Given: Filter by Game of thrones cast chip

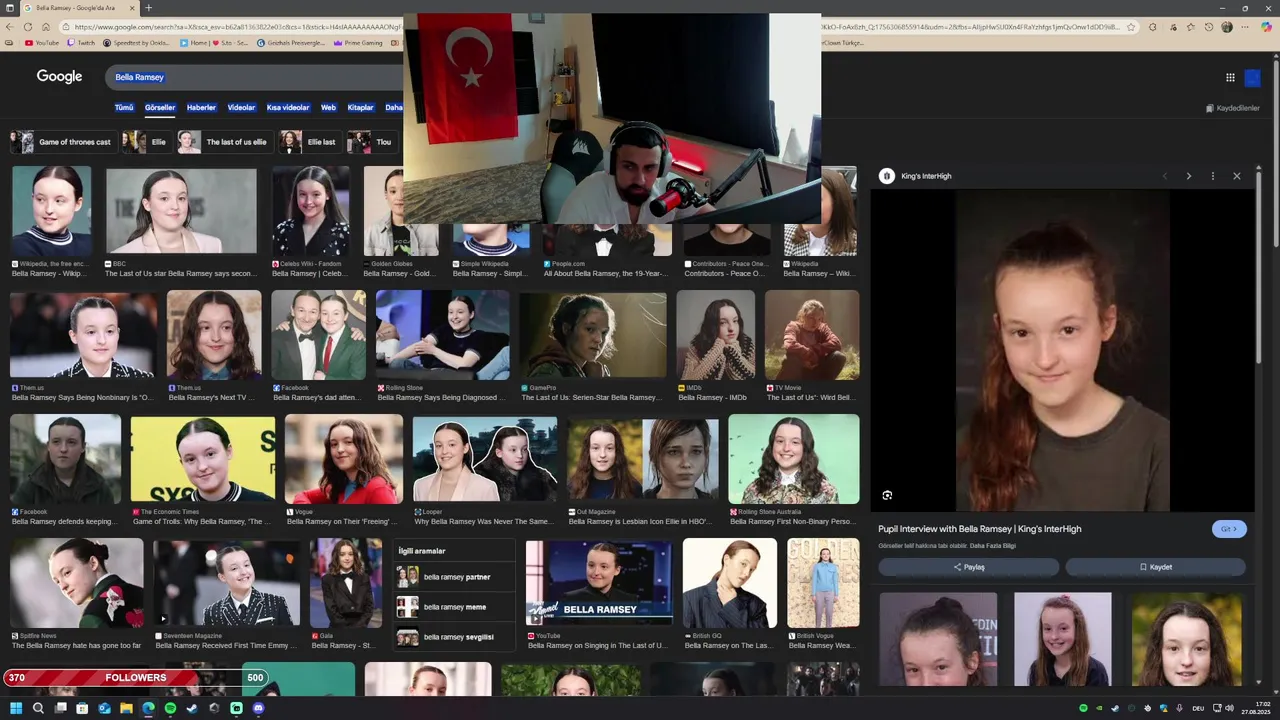Looking at the screenshot, I should 63,142.
